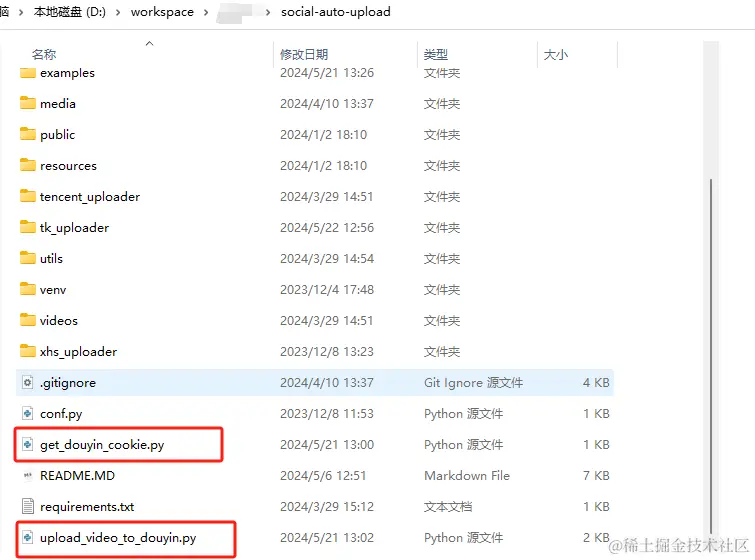This screenshot has height=560, width=755.
Task: Select the media folder name
Action: pyautogui.click(x=58, y=104)
